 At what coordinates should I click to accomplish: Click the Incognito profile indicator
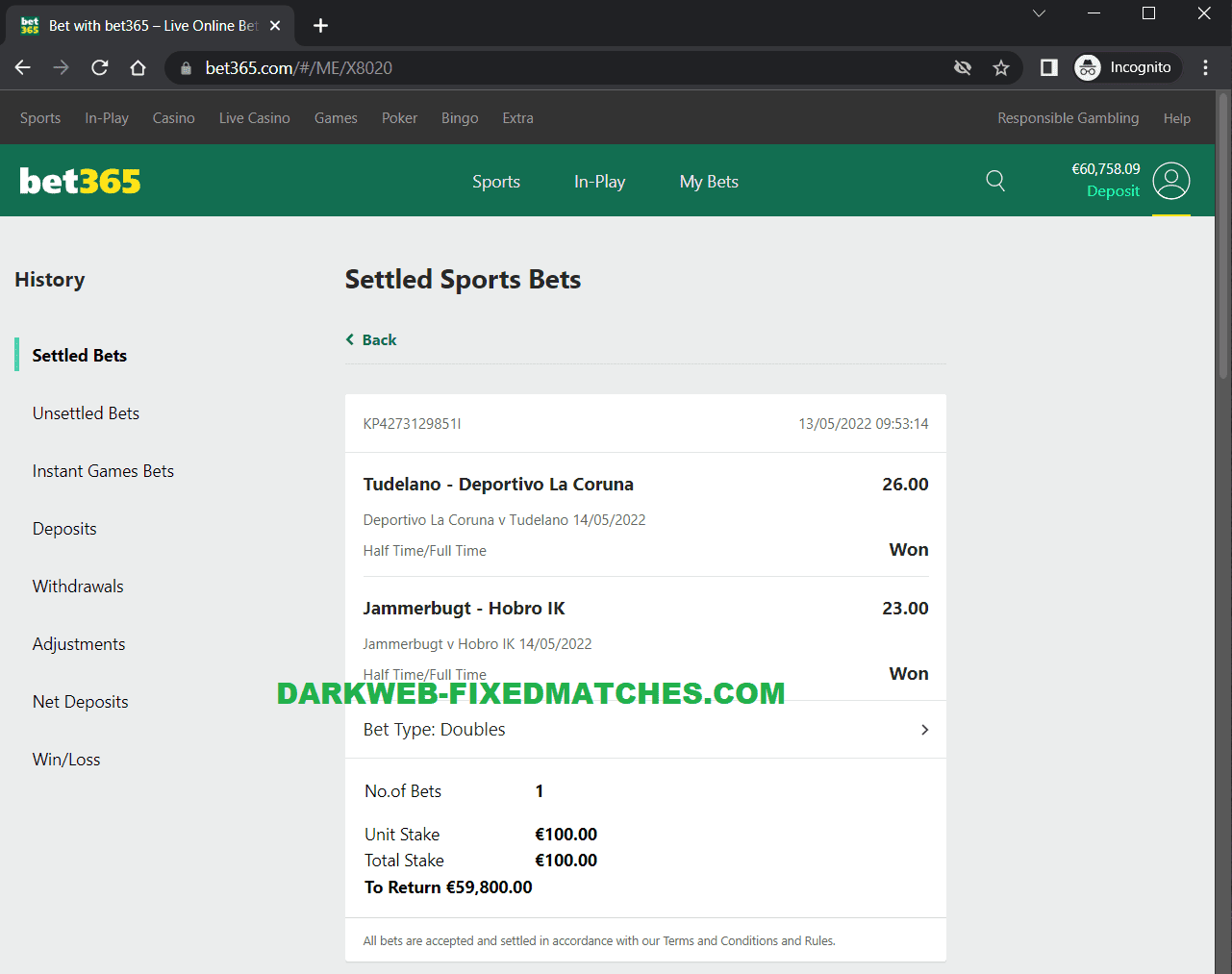(1126, 67)
